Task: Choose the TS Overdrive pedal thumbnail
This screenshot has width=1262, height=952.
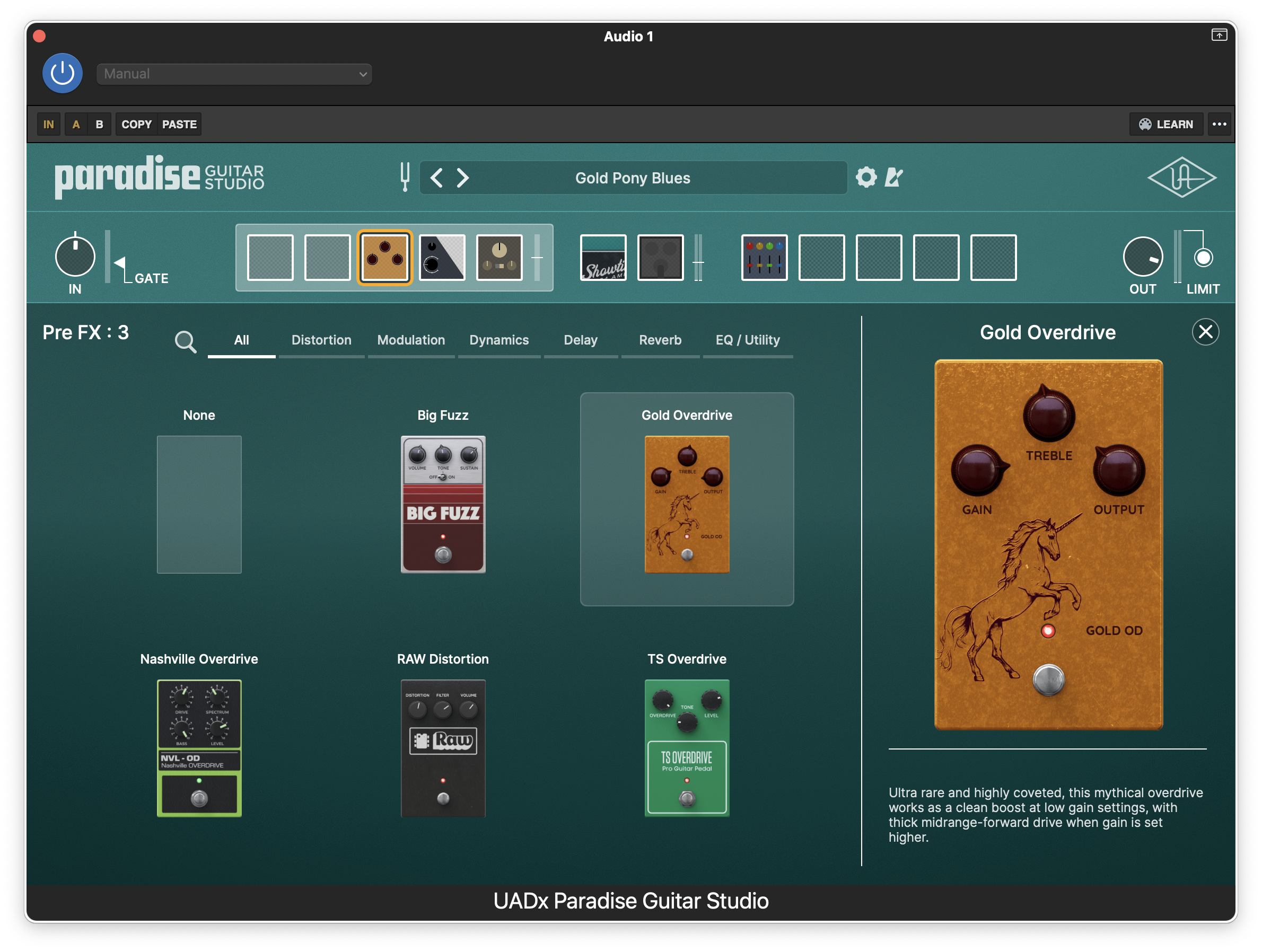Action: [686, 748]
